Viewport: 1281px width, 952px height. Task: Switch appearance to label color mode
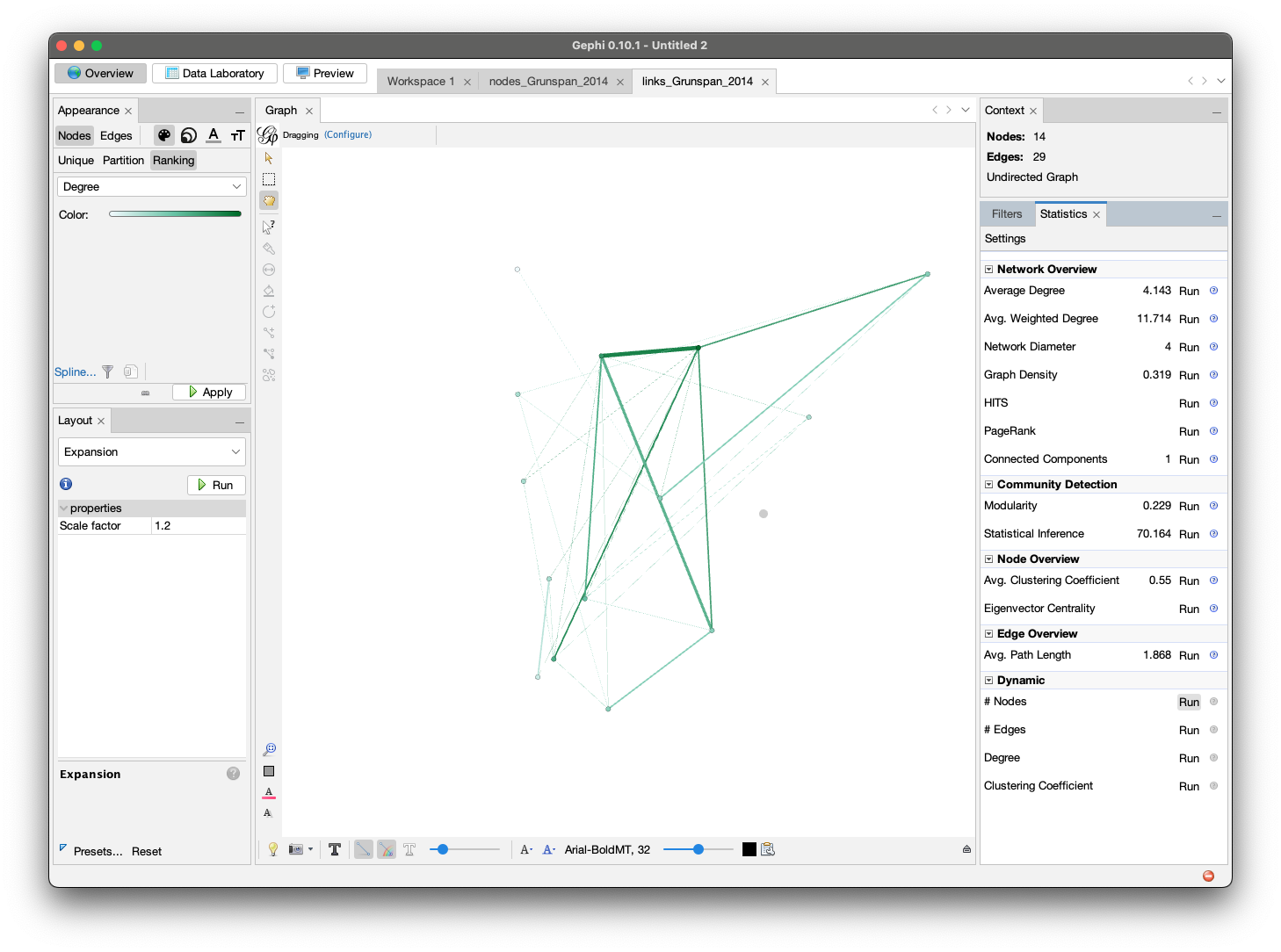tap(213, 135)
